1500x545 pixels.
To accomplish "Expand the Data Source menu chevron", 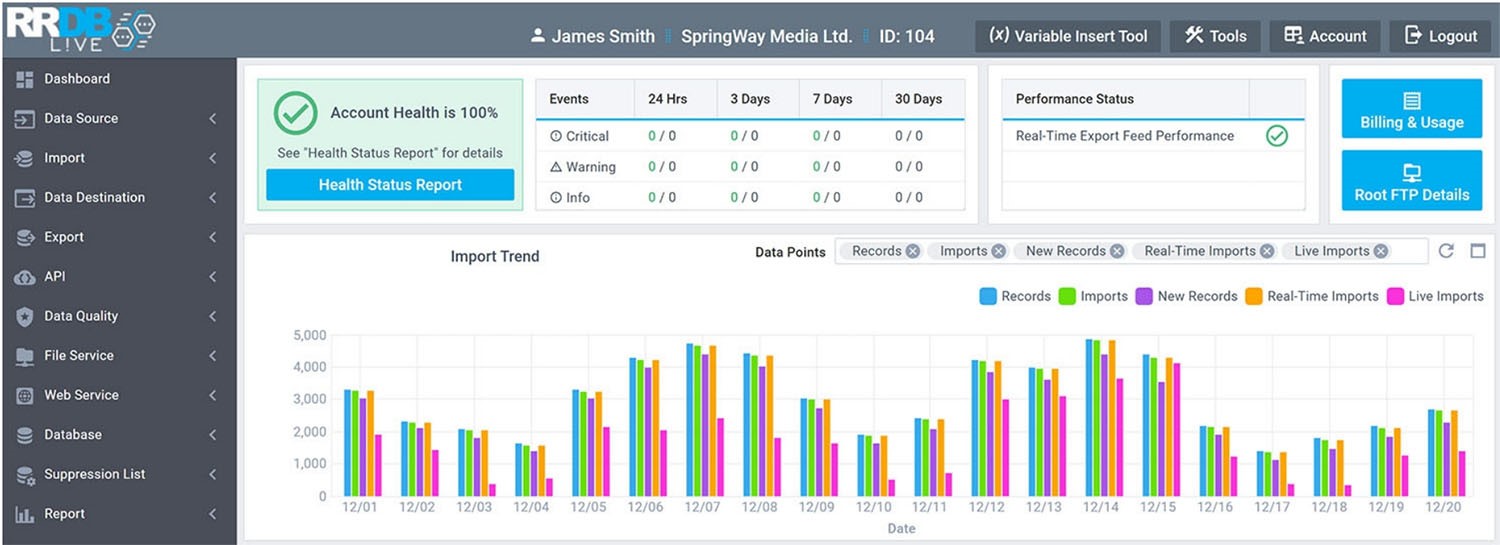I will [213, 119].
